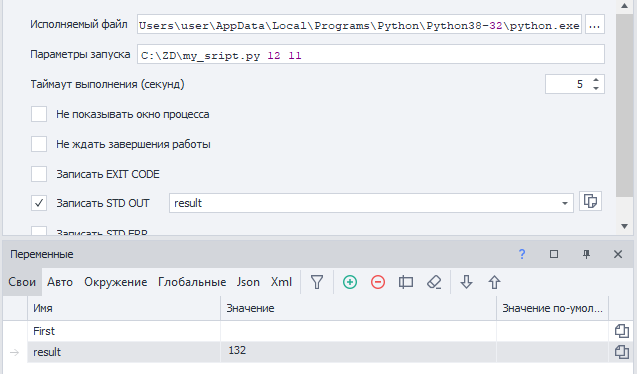Move variable up with up arrow icon
Viewport: 637px width, 374px height.
click(x=494, y=282)
